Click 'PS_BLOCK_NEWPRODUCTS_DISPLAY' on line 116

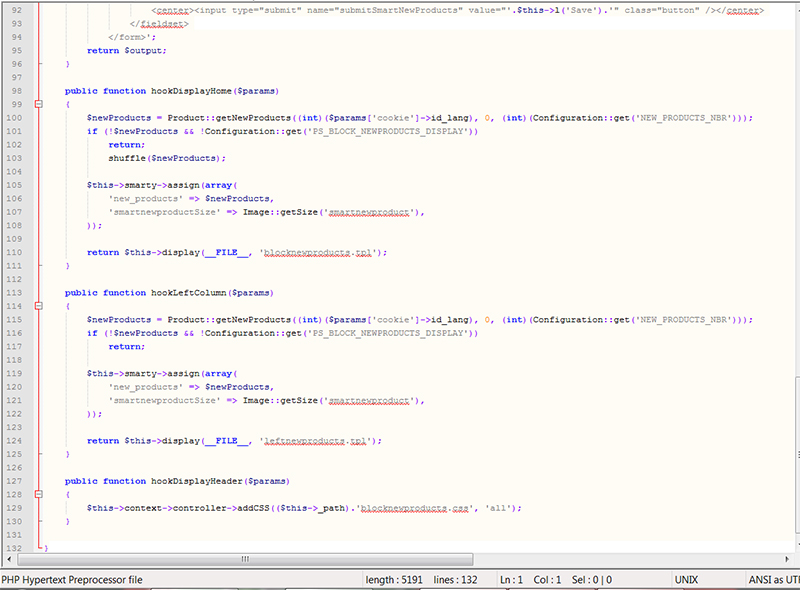[388, 333]
